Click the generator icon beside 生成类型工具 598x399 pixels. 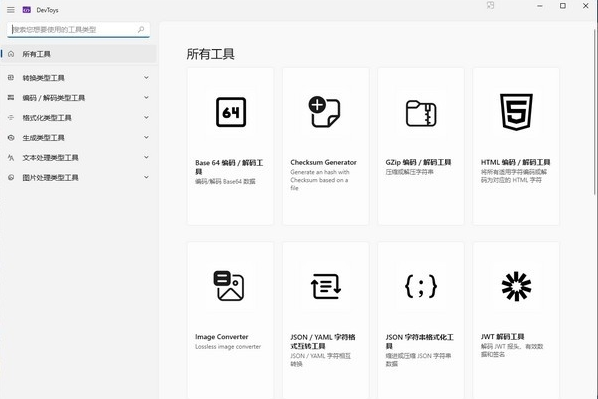pyautogui.click(x=11, y=137)
